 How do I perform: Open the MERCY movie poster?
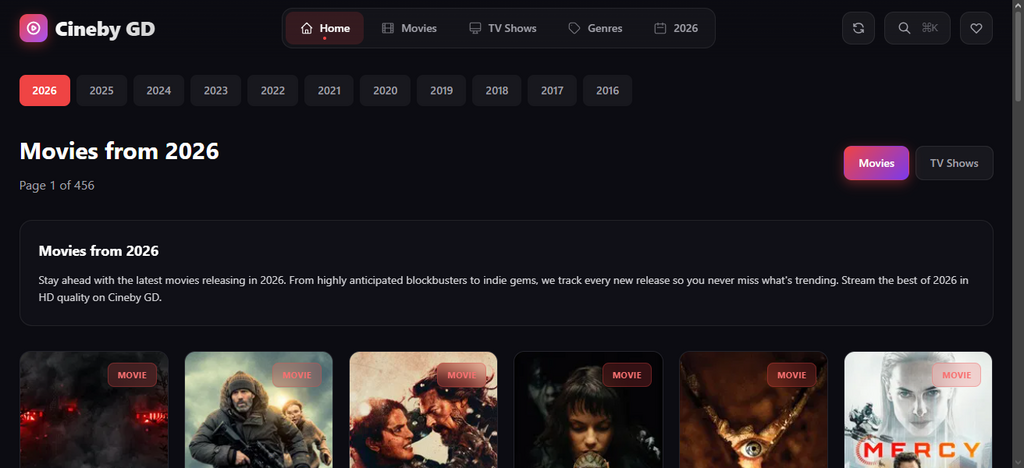point(918,410)
